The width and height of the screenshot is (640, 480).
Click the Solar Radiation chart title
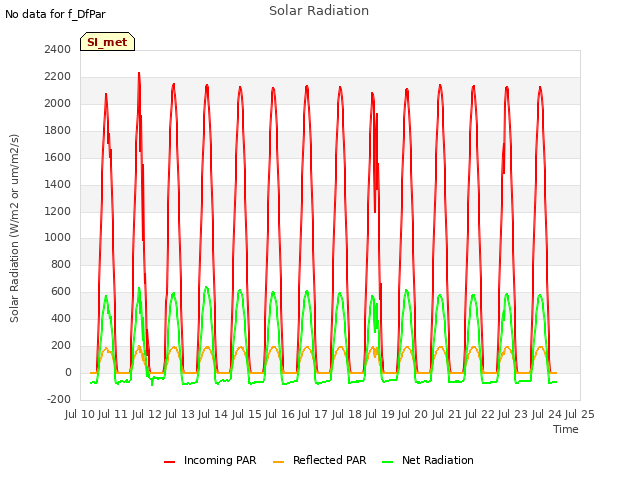(x=319, y=11)
